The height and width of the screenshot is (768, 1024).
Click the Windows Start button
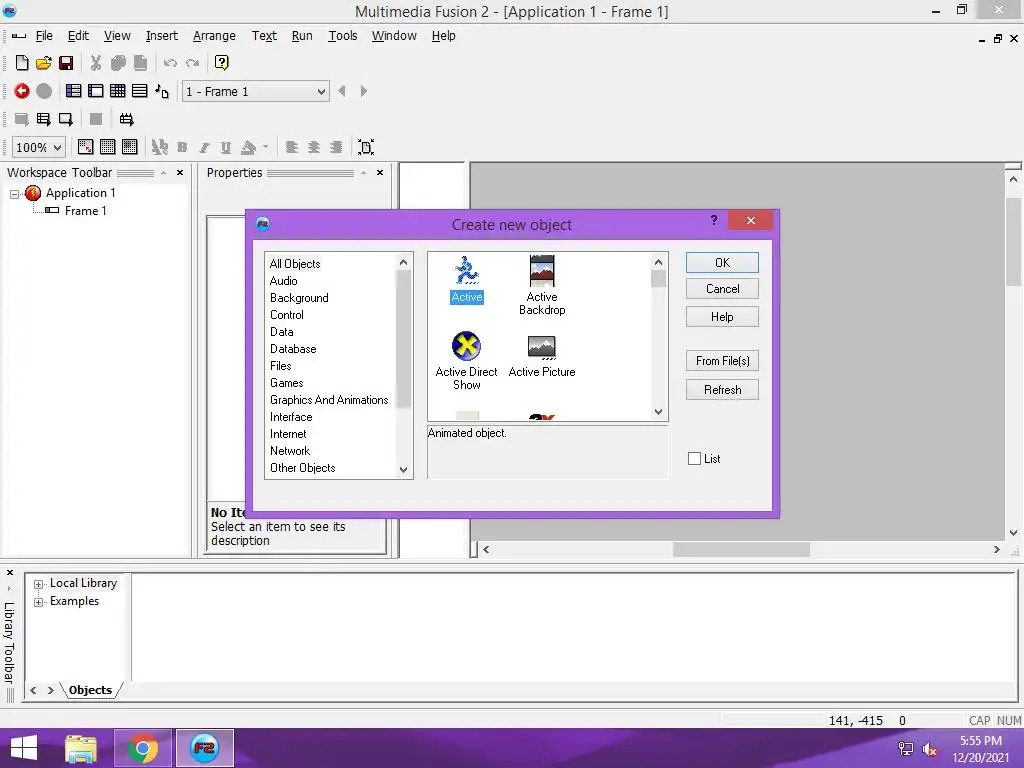24,748
